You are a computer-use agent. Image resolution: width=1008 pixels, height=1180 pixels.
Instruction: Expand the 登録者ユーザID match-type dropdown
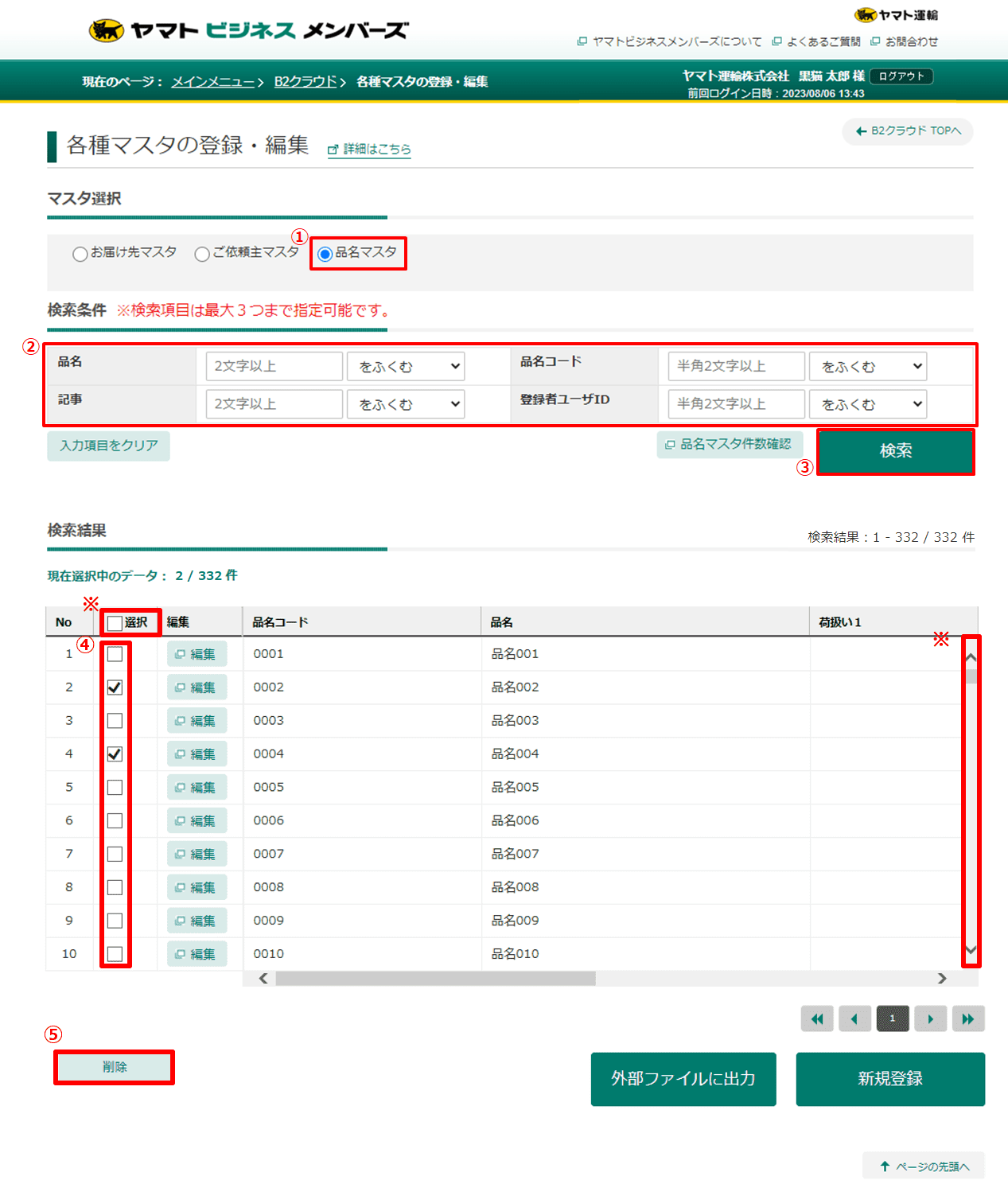coord(868,404)
